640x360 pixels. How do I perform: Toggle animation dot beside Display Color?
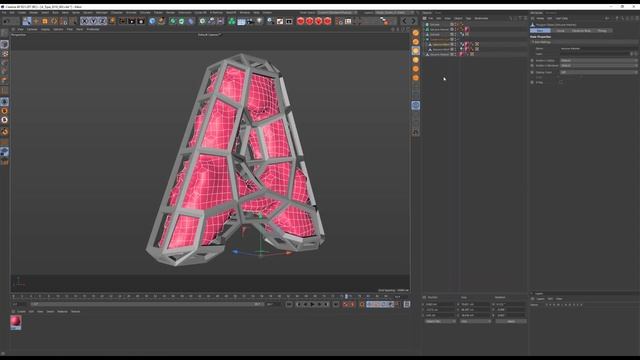(x=532, y=72)
